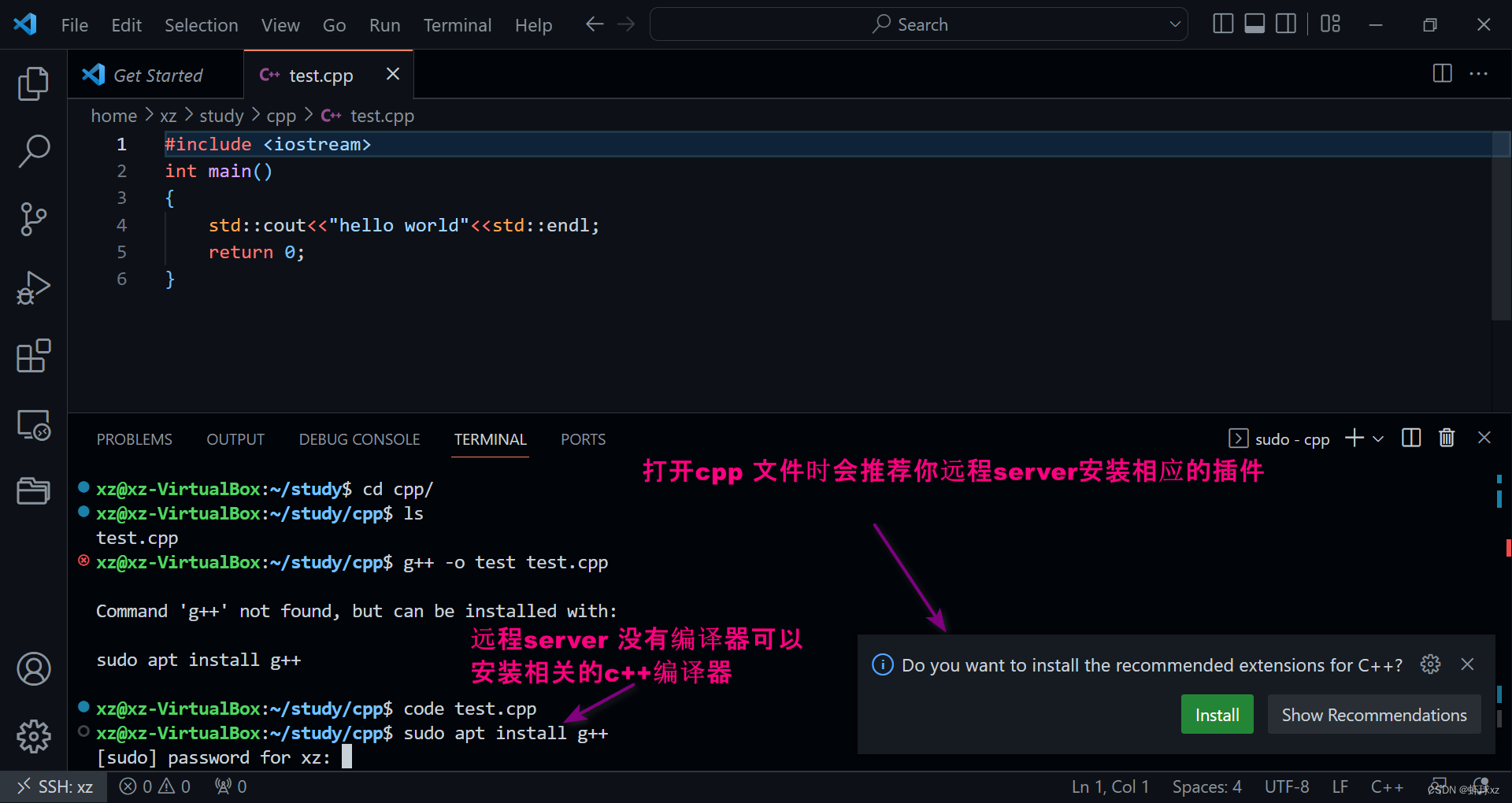
Task: Toggle the secondary side bar layout icon
Action: [1286, 24]
